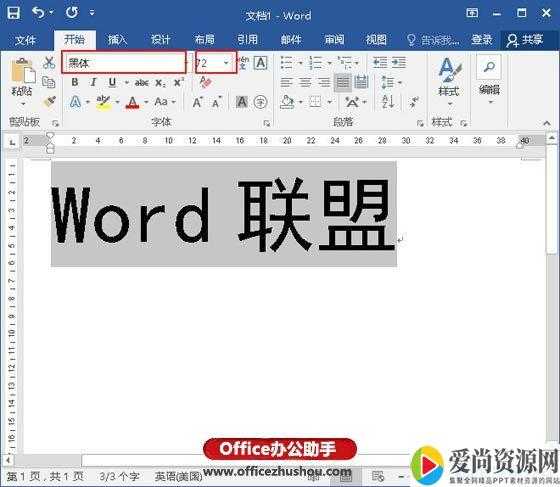Open the 样式 styles gallery button

coord(449,82)
